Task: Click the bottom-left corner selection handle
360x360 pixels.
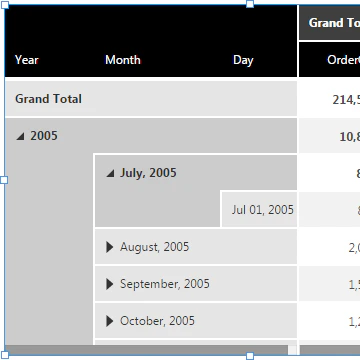Action: [5, 355]
